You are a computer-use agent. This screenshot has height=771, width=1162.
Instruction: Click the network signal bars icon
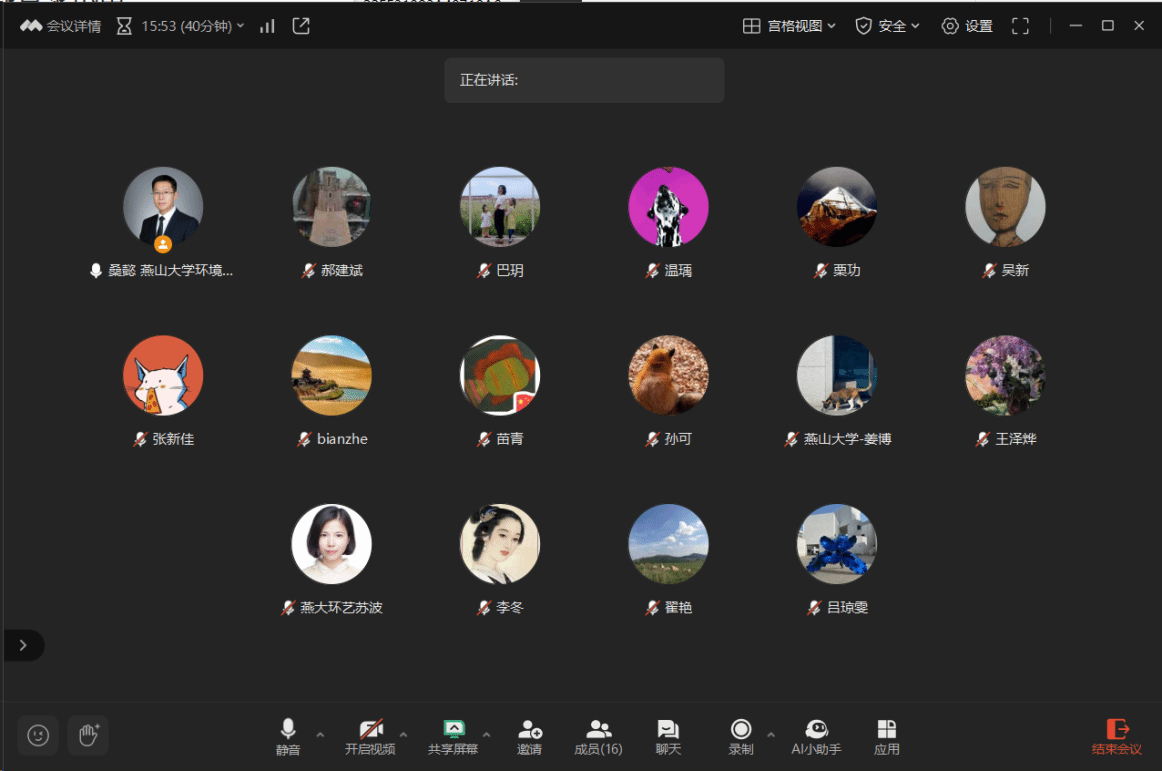point(267,26)
